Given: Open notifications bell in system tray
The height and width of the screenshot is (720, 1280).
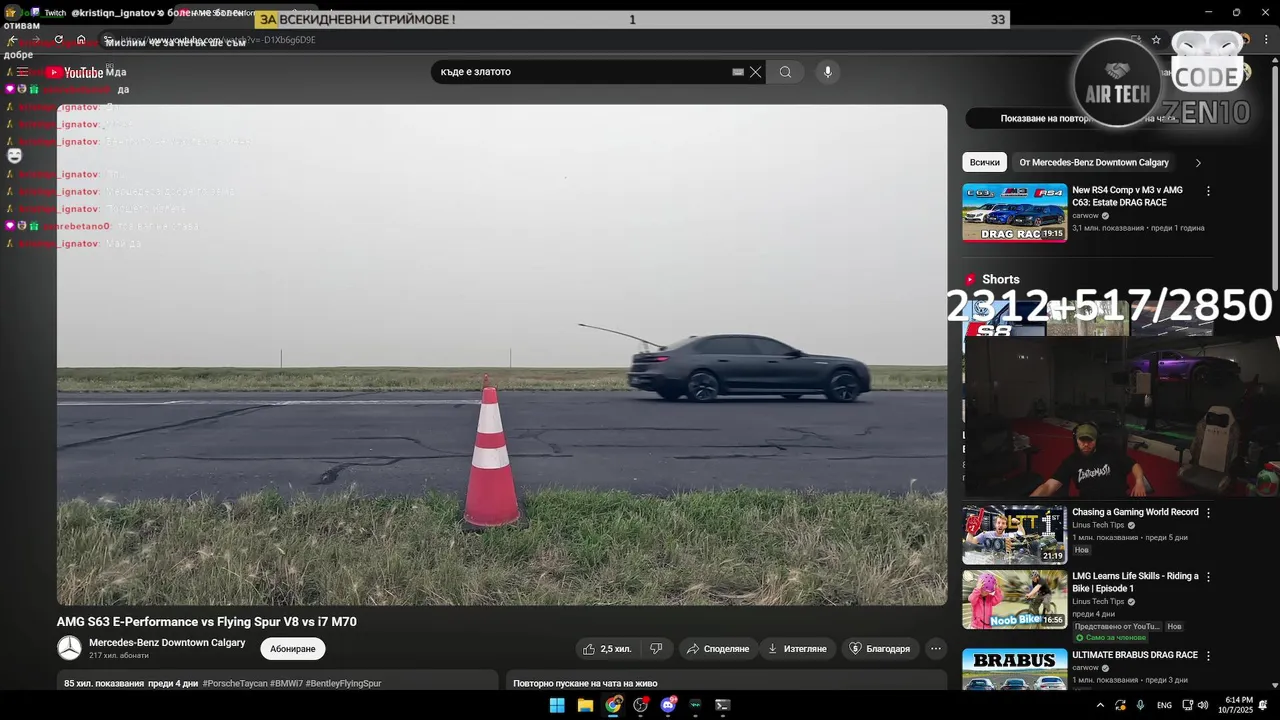Looking at the screenshot, I should (1263, 705).
